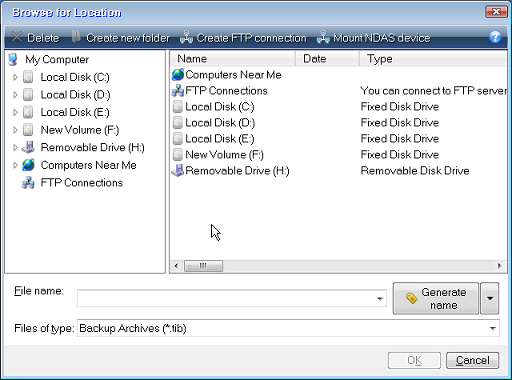Open the Generate name options arrow
This screenshot has width=512, height=380.
click(490, 298)
